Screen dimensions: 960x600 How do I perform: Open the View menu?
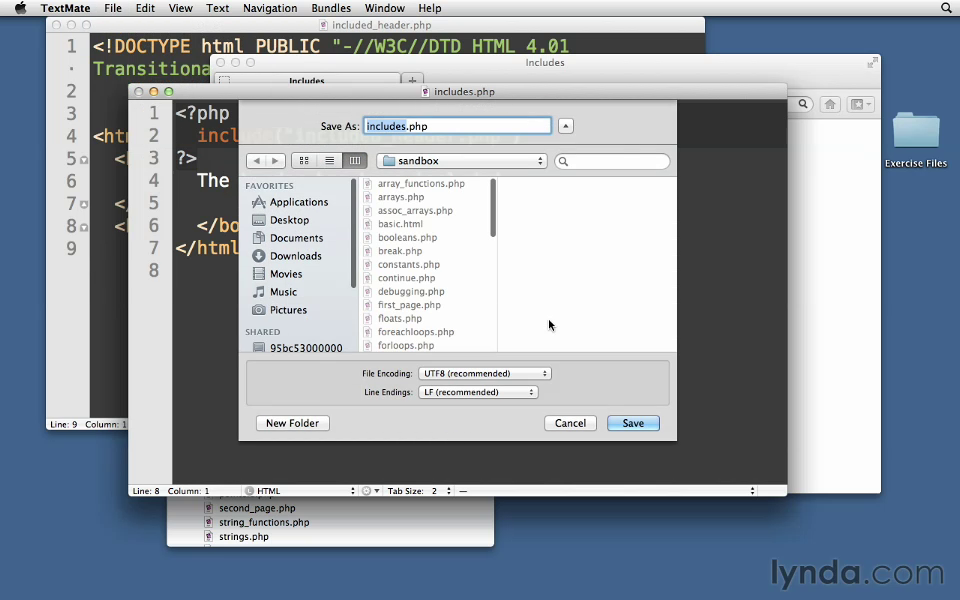[181, 8]
